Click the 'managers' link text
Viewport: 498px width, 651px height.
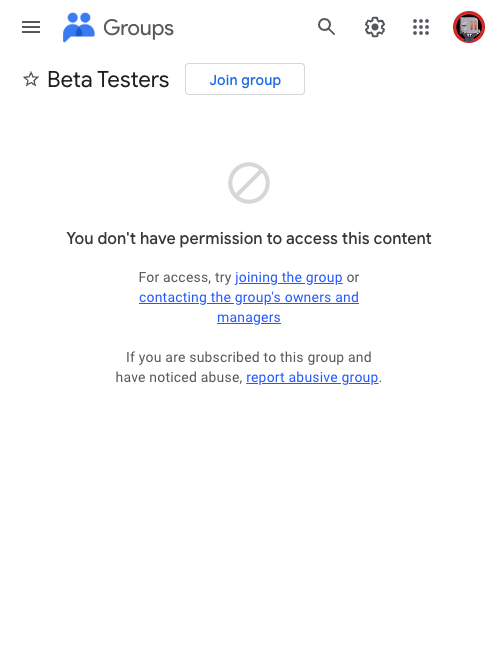click(249, 317)
